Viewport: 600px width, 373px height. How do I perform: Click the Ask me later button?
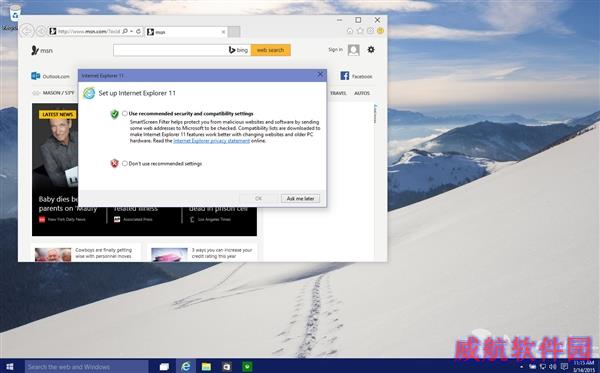(300, 199)
